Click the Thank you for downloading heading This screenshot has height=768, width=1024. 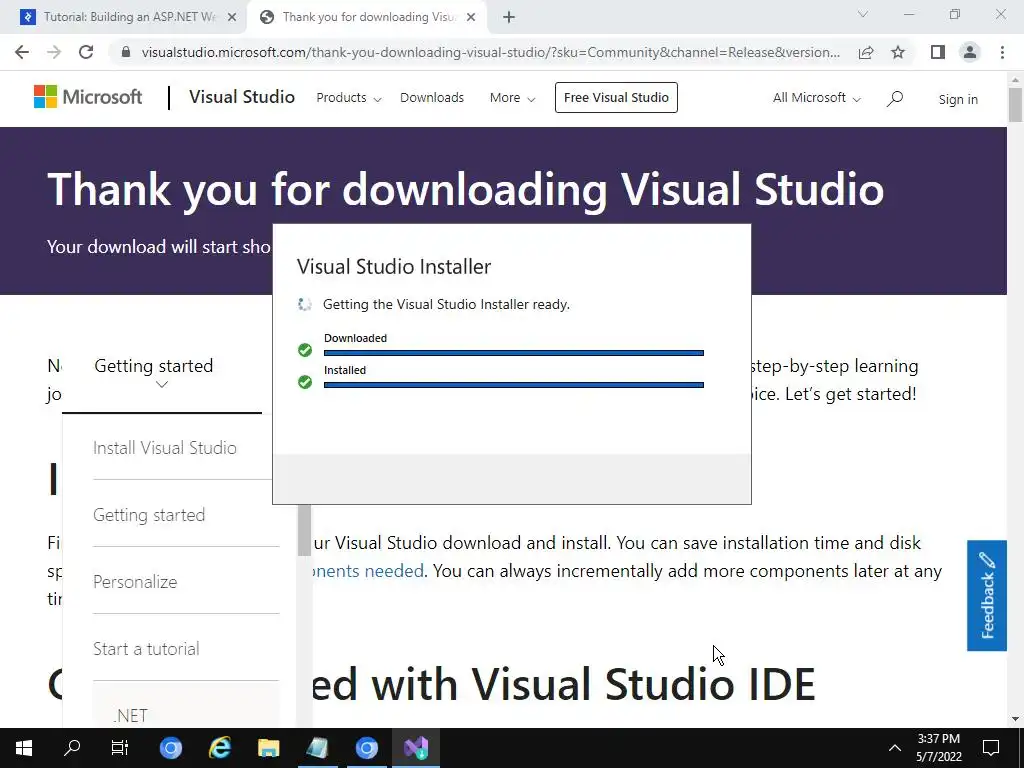point(466,189)
